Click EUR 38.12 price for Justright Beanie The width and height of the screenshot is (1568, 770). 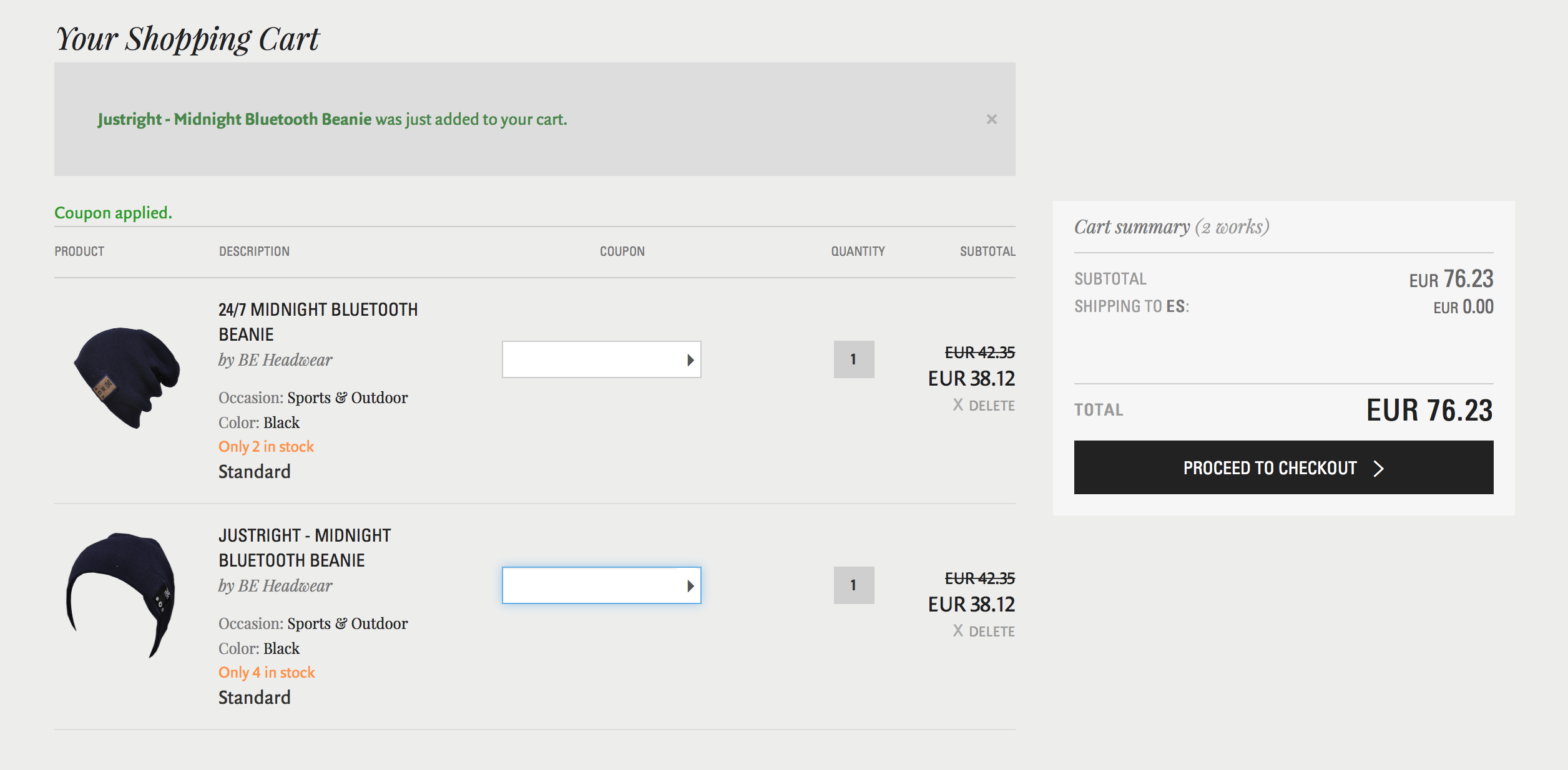pos(971,604)
